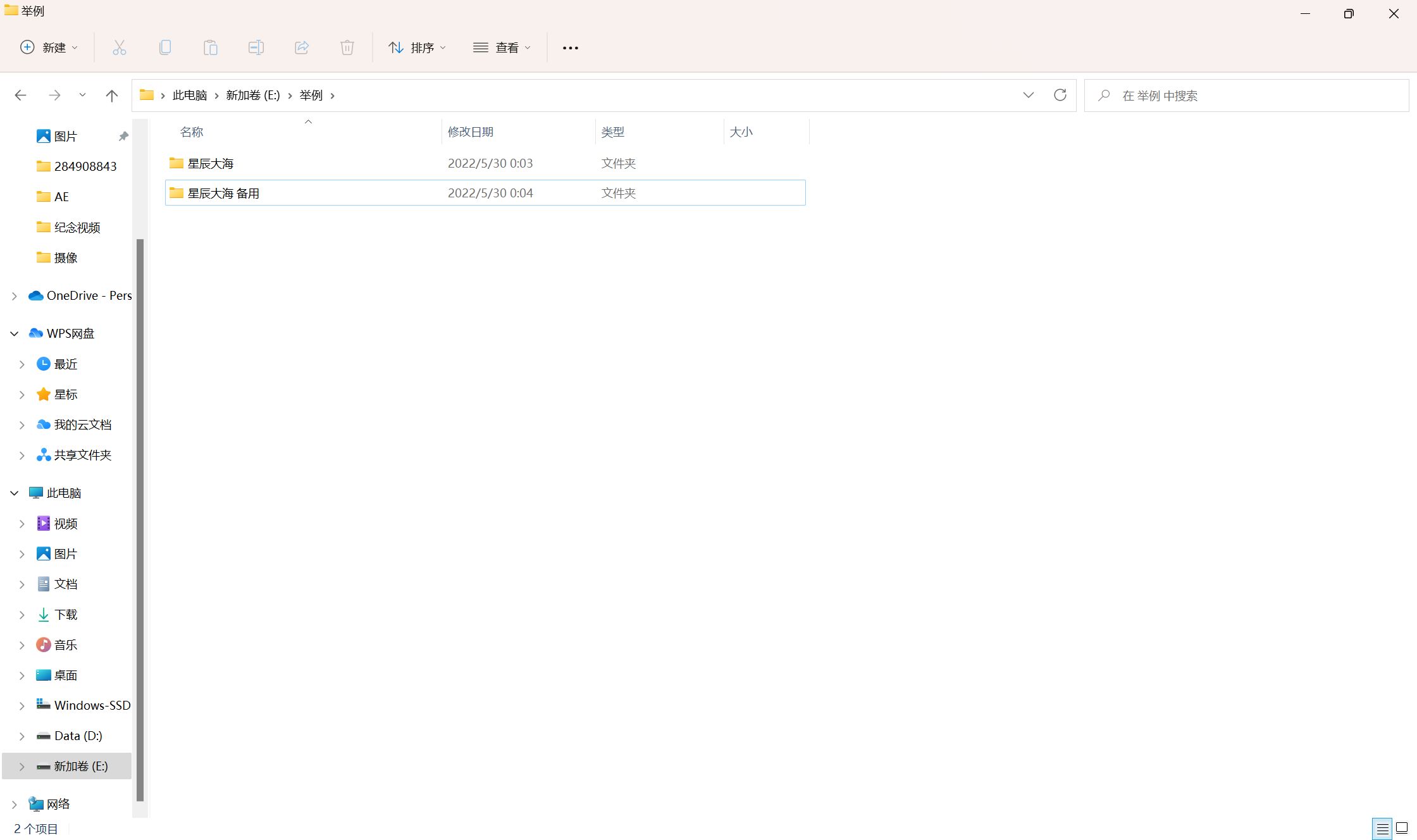This screenshot has width=1417, height=840.
Task: Switch to details view layout
Action: click(1382, 828)
